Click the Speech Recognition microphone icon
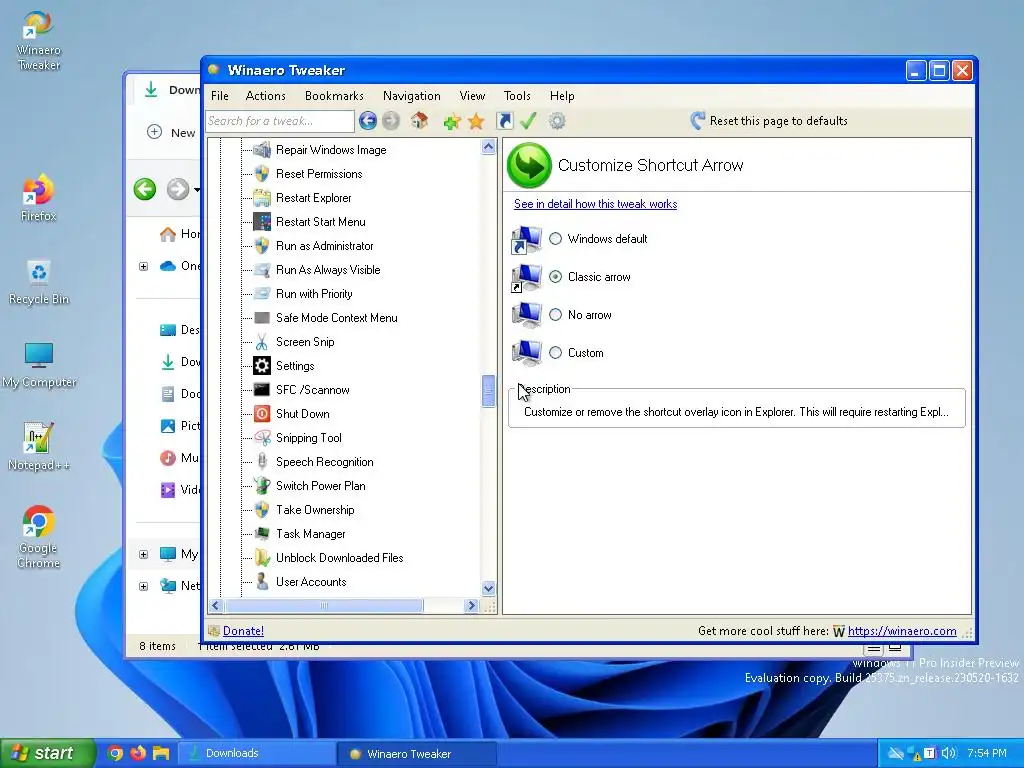The height and width of the screenshot is (768, 1024). [x=262, y=462]
